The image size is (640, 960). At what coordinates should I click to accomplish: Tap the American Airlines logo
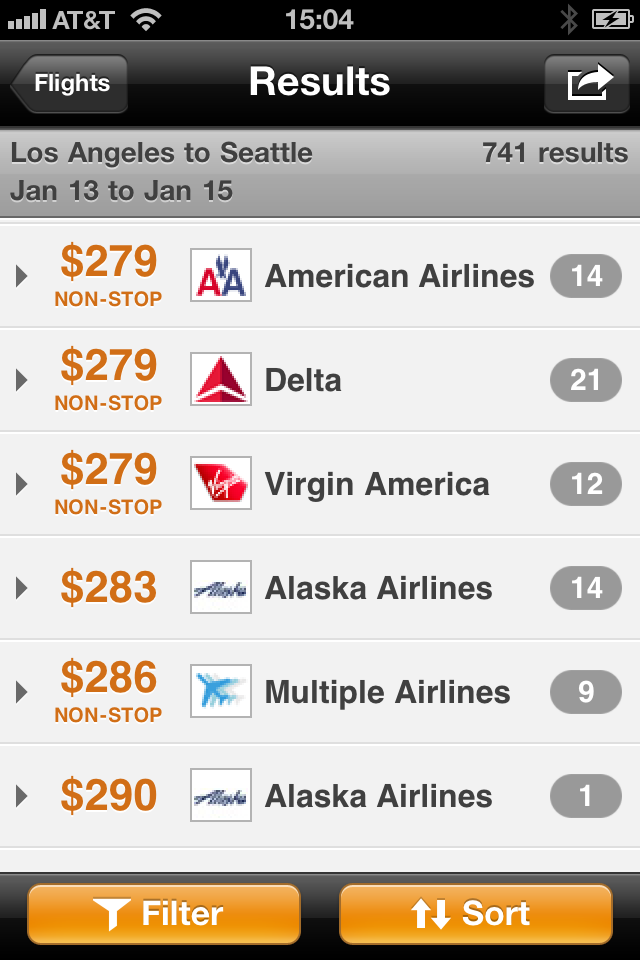coord(221,276)
